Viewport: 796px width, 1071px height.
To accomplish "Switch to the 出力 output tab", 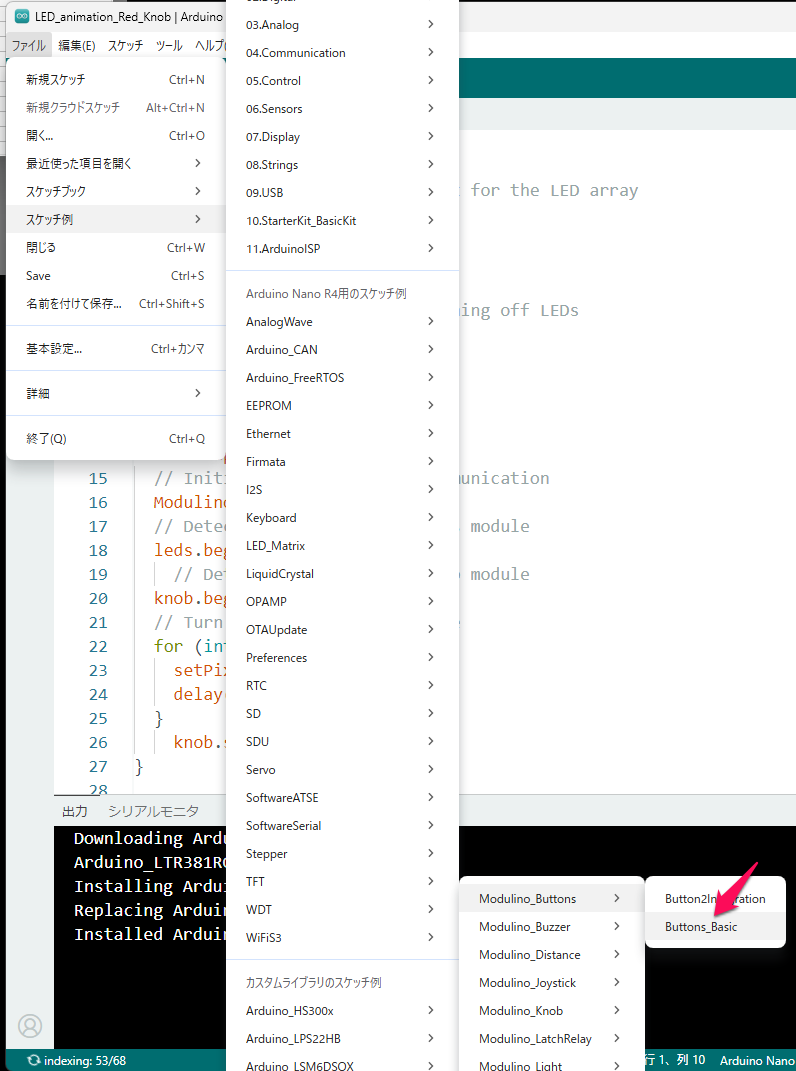I will [x=75, y=811].
